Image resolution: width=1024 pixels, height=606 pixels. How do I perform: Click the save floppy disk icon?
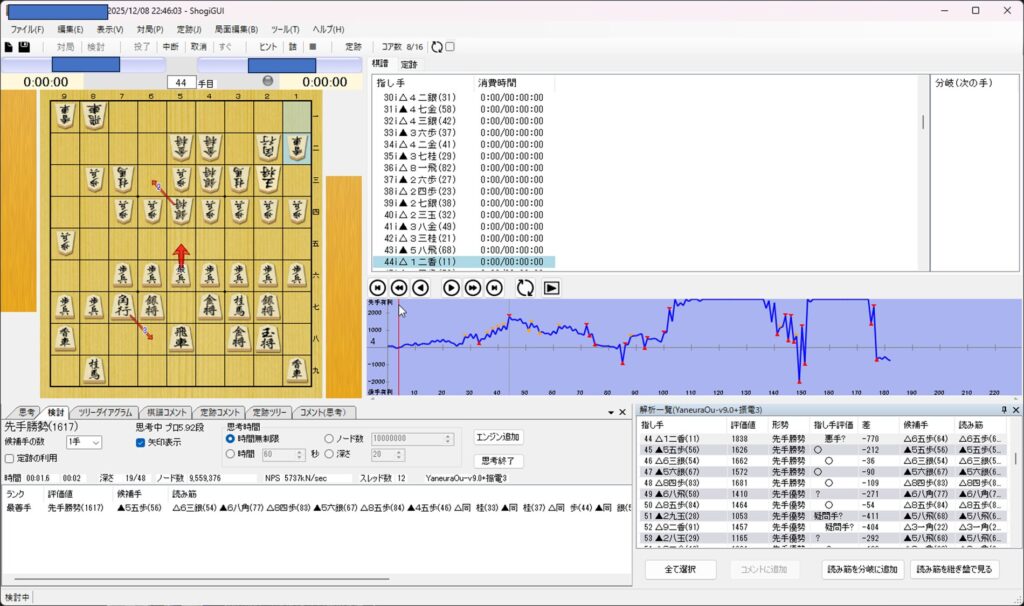24,47
